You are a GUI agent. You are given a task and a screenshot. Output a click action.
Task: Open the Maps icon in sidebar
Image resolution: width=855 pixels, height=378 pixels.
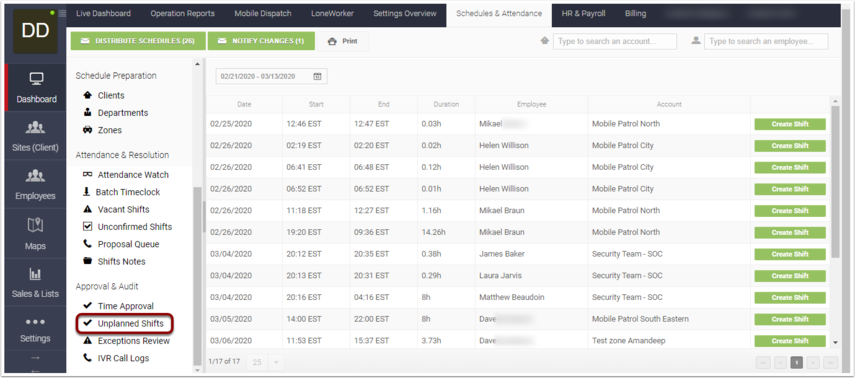coord(35,225)
